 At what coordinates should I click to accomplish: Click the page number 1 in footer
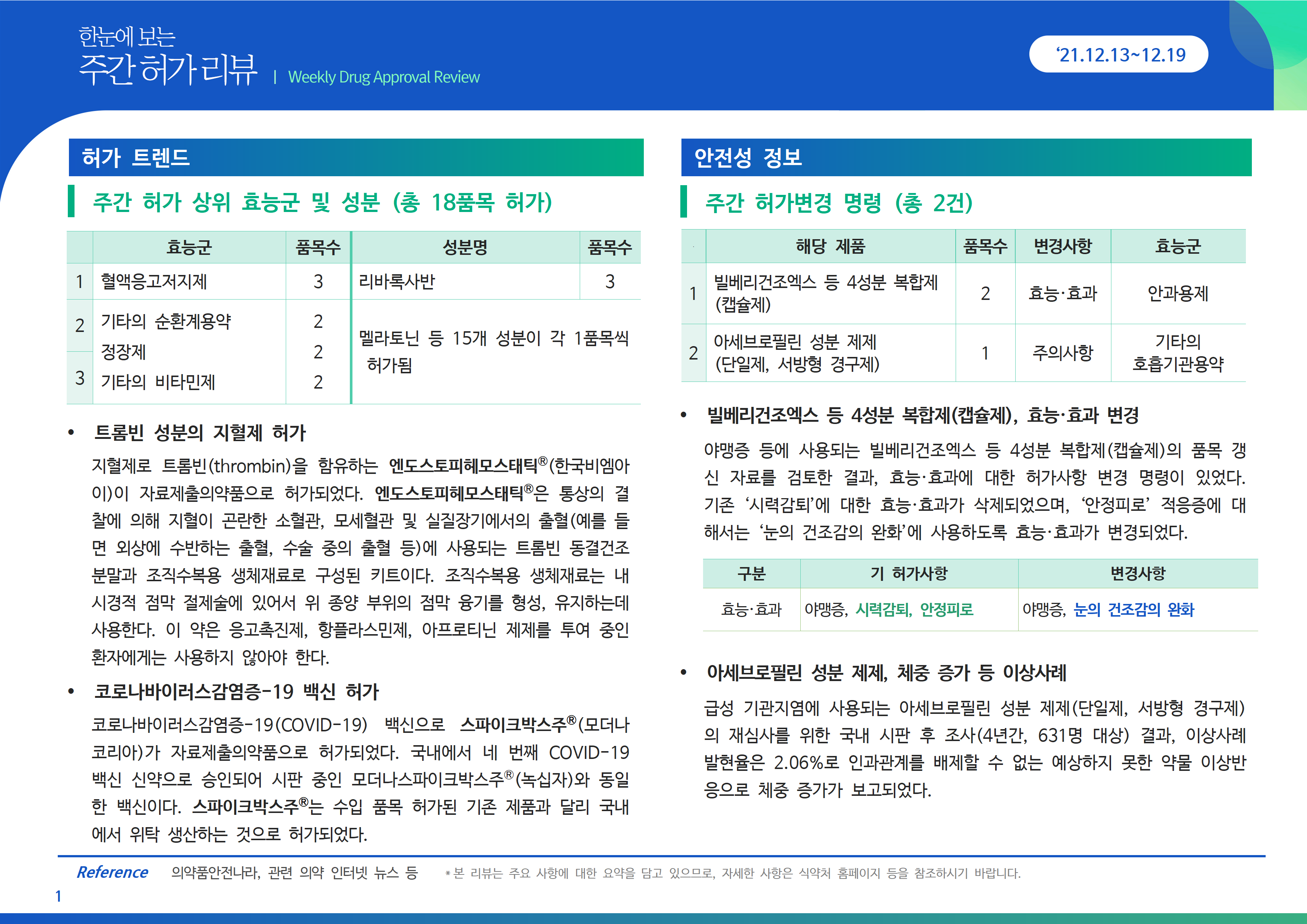[58, 896]
